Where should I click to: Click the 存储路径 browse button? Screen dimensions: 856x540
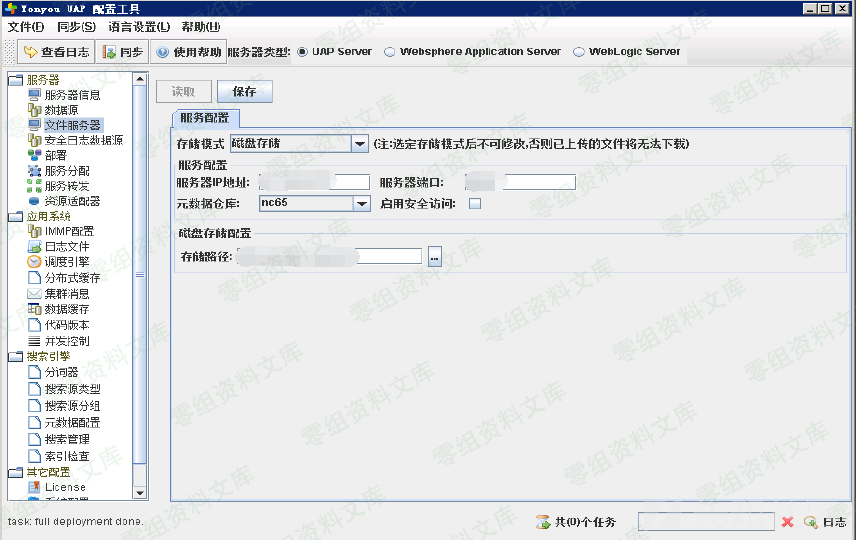[434, 257]
